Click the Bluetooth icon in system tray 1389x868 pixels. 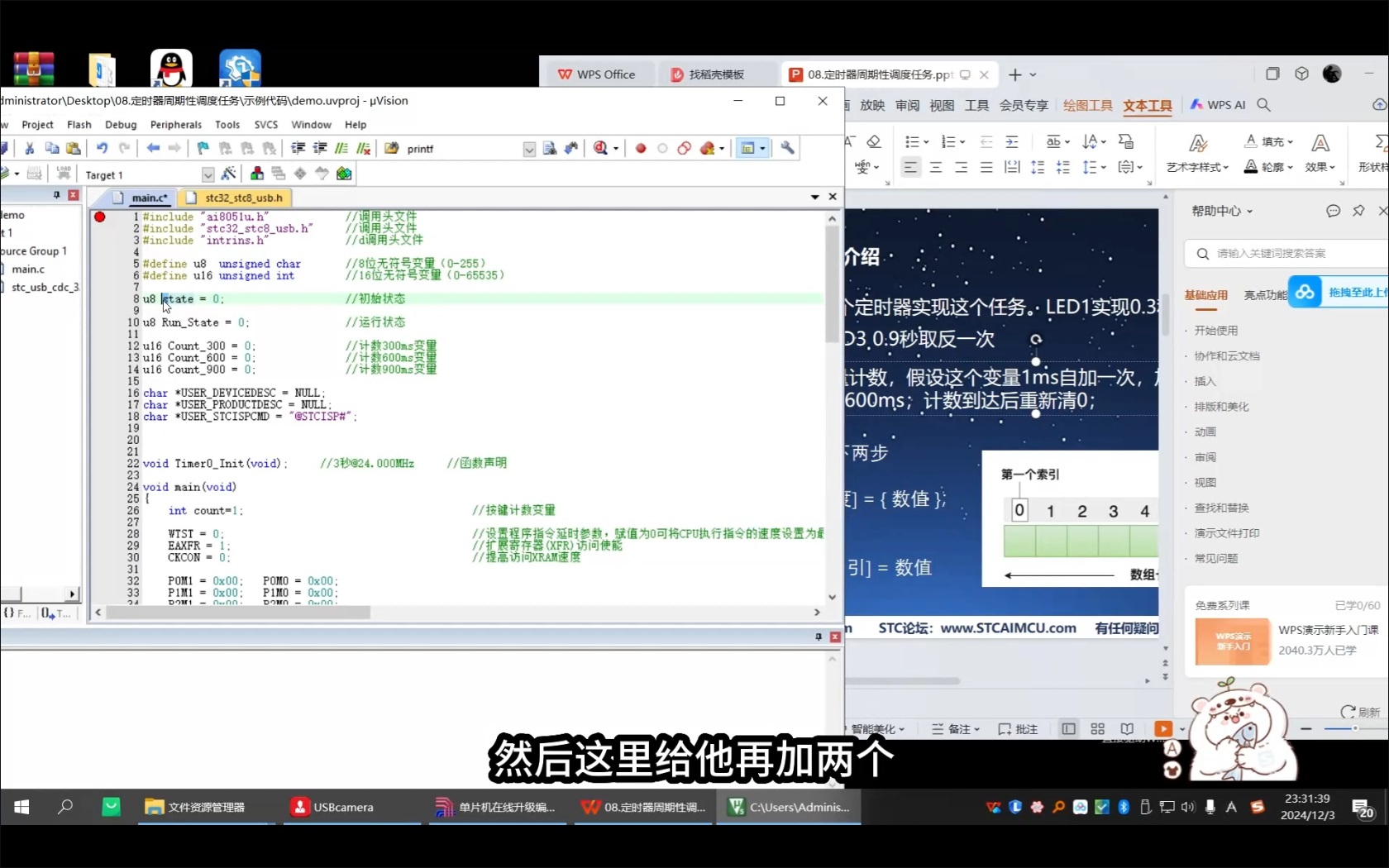coord(1124,807)
